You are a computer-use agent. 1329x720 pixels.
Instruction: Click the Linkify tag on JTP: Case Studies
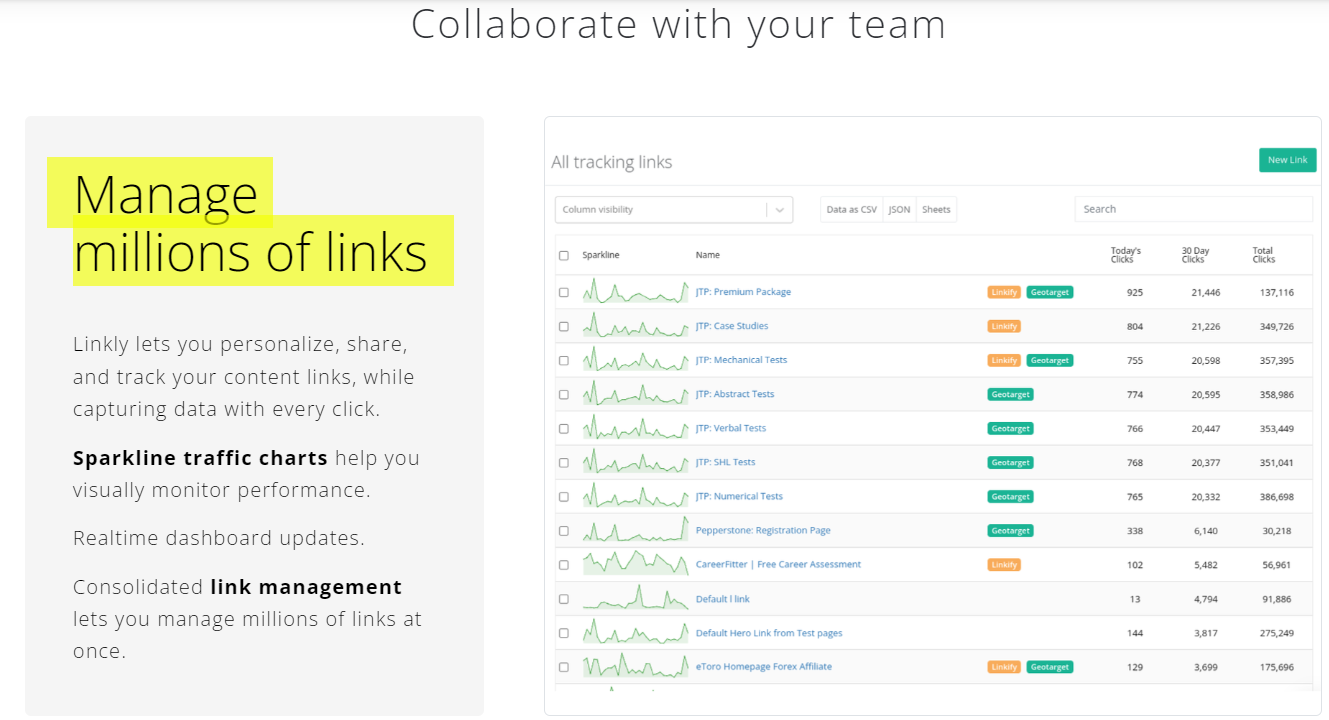pyautogui.click(x=1004, y=326)
